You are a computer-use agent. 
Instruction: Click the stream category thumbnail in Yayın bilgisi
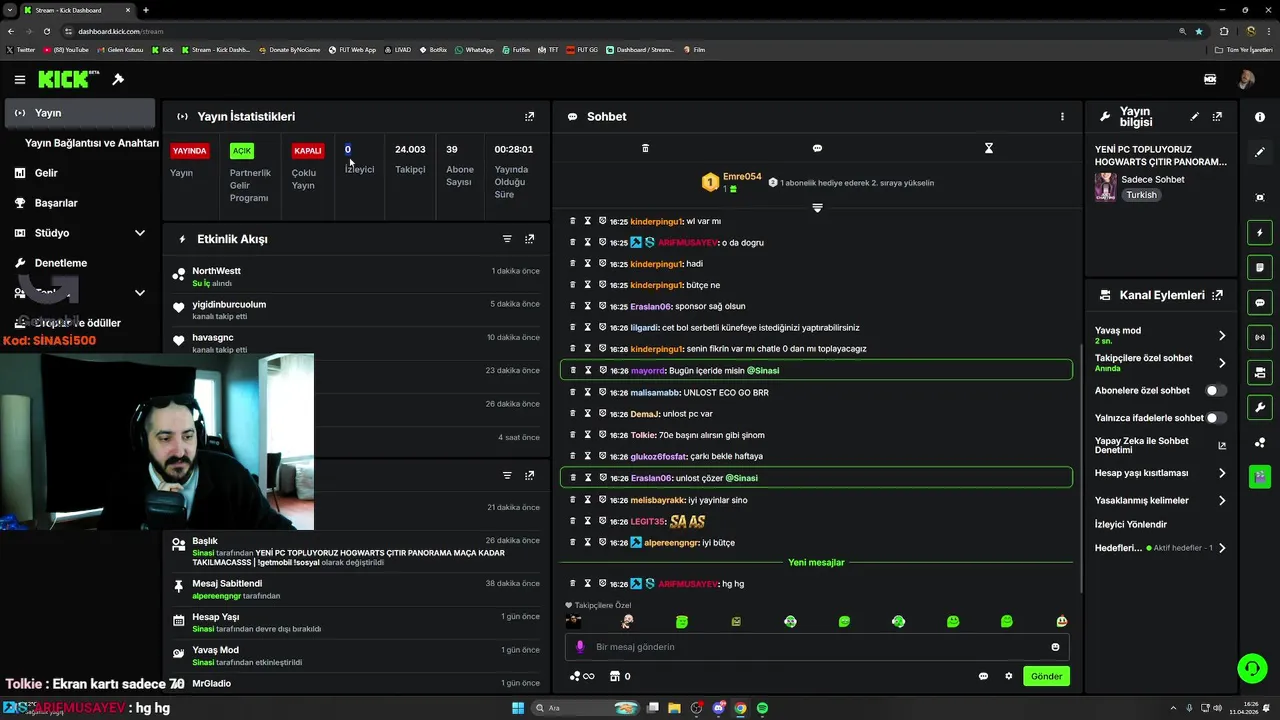(1105, 187)
